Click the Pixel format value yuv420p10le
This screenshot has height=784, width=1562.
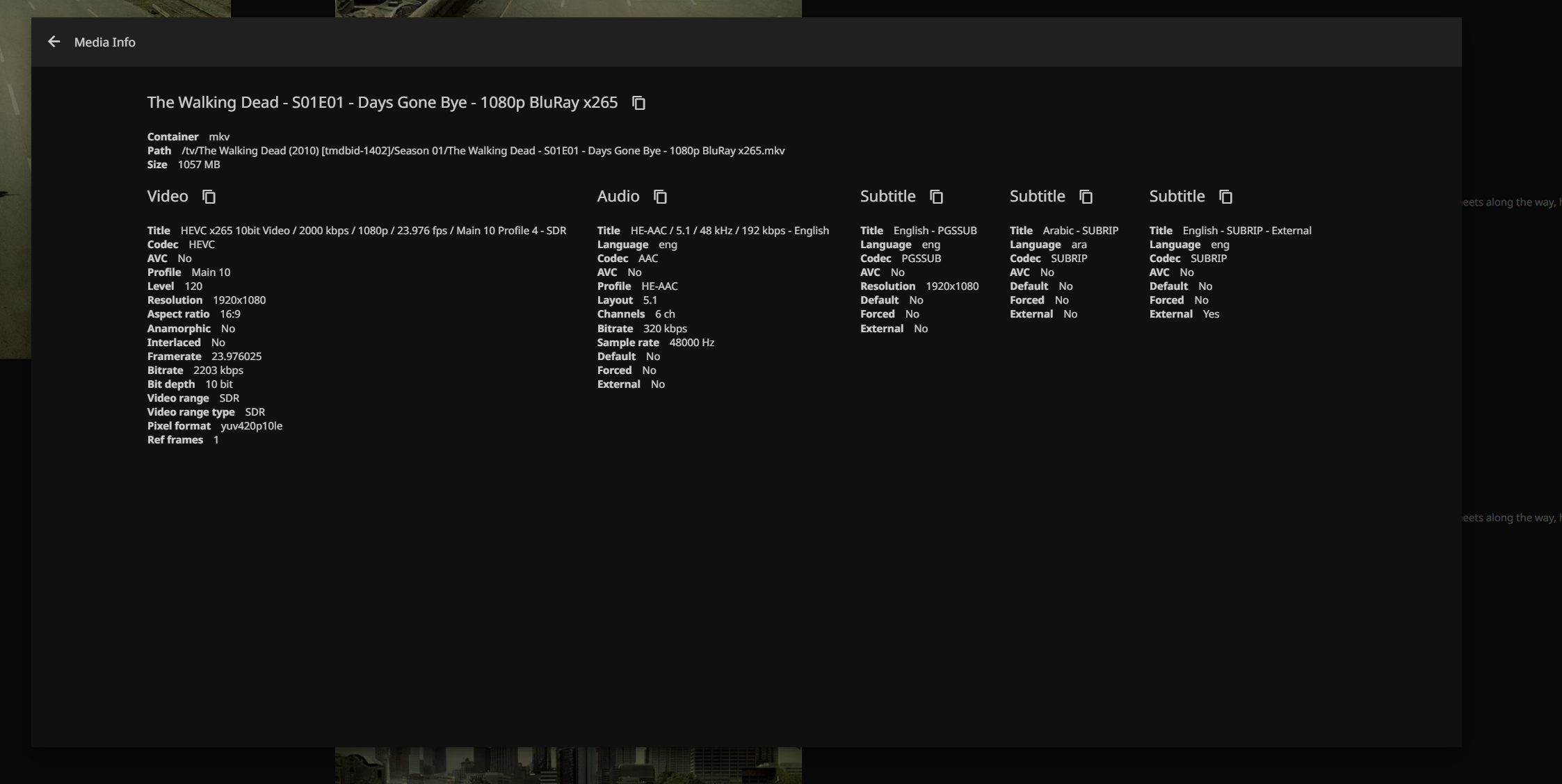251,426
